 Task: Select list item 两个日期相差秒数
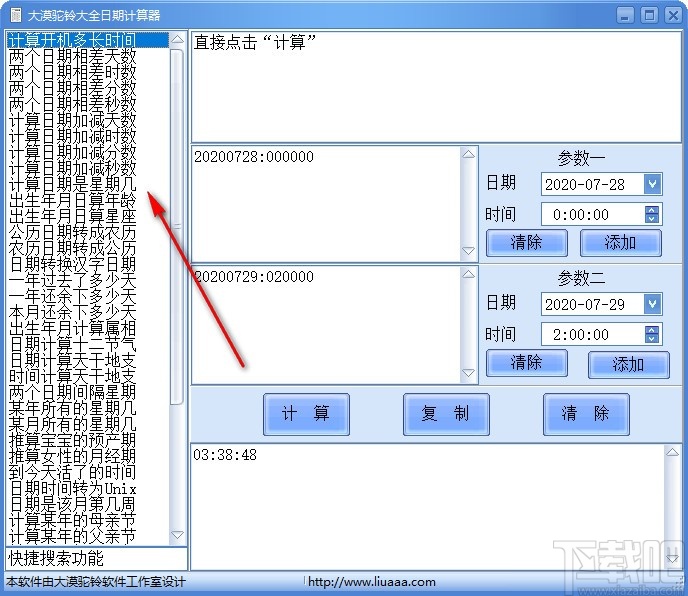[88, 104]
